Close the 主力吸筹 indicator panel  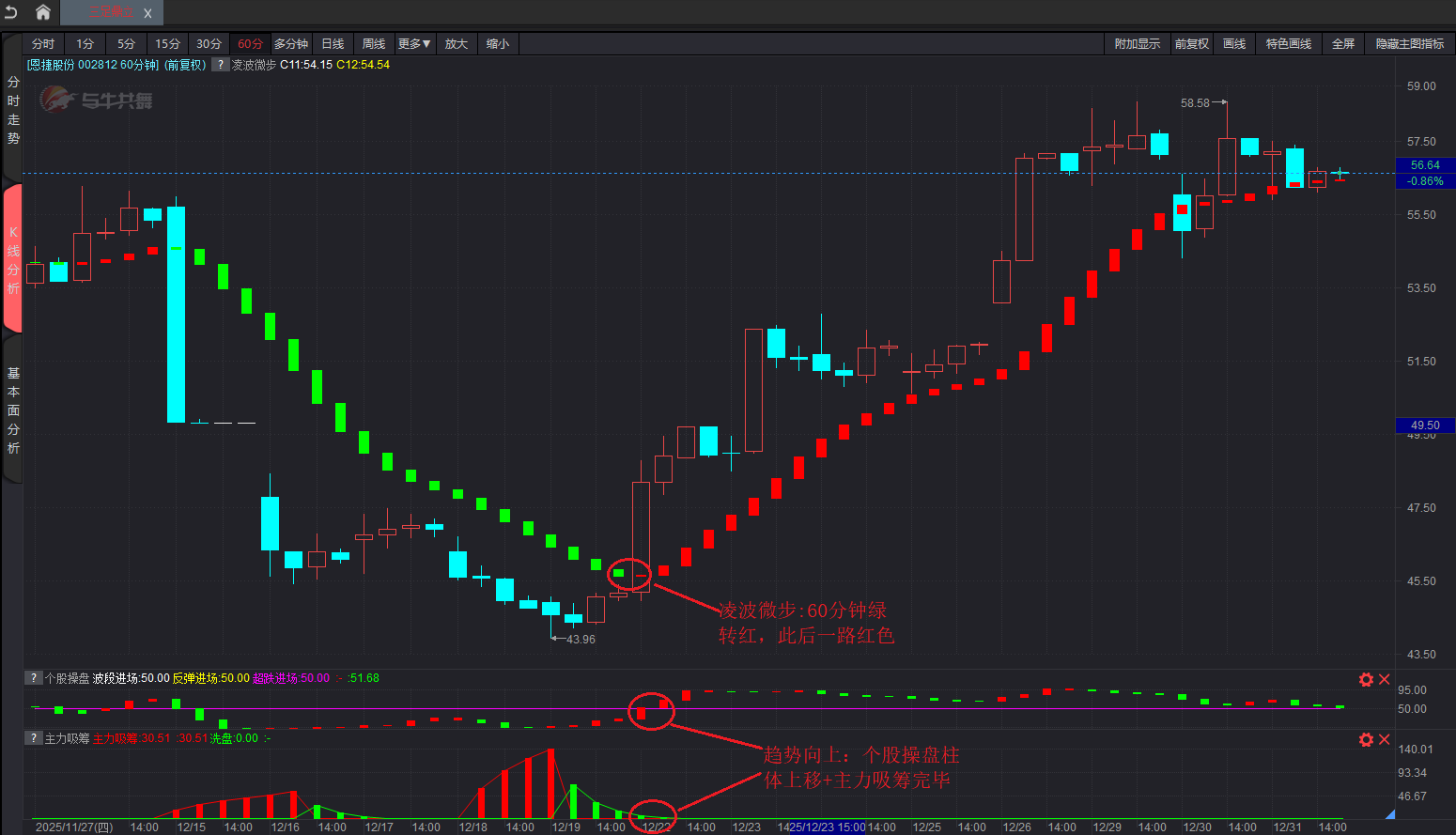[x=1384, y=739]
